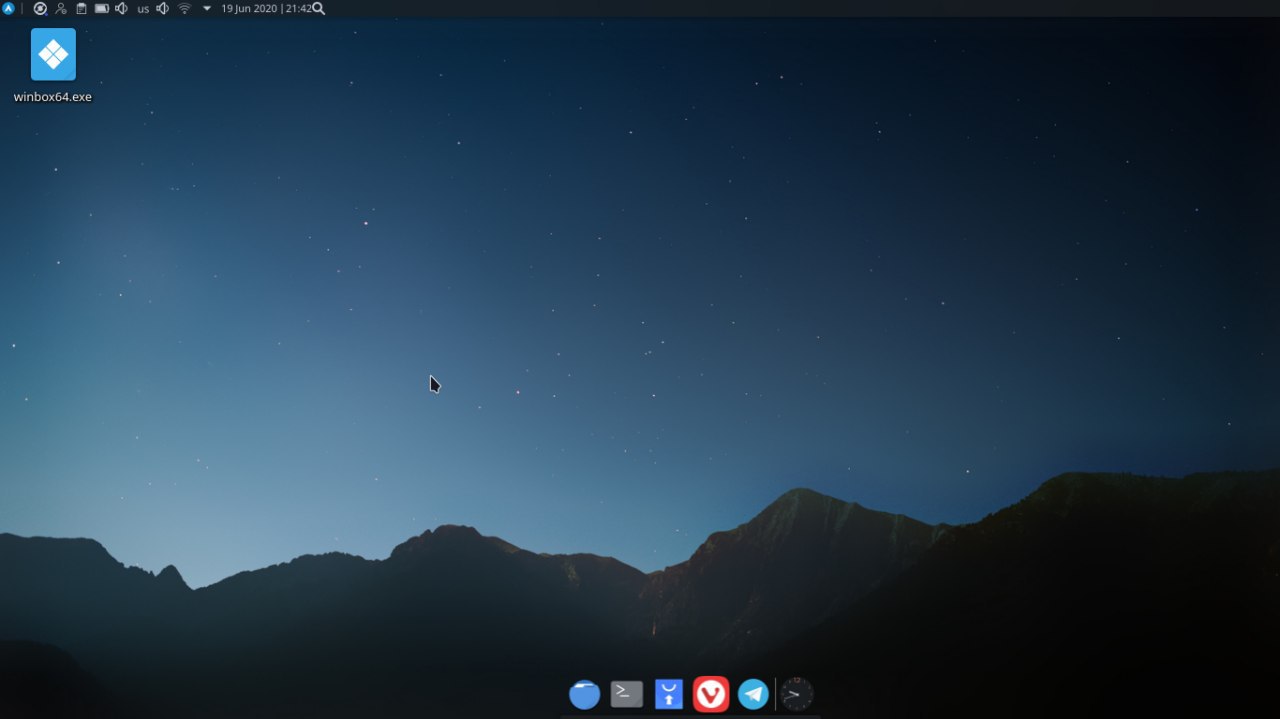1280x719 pixels.
Task: Open the Vivaldi browser from the dock
Action: tap(711, 694)
